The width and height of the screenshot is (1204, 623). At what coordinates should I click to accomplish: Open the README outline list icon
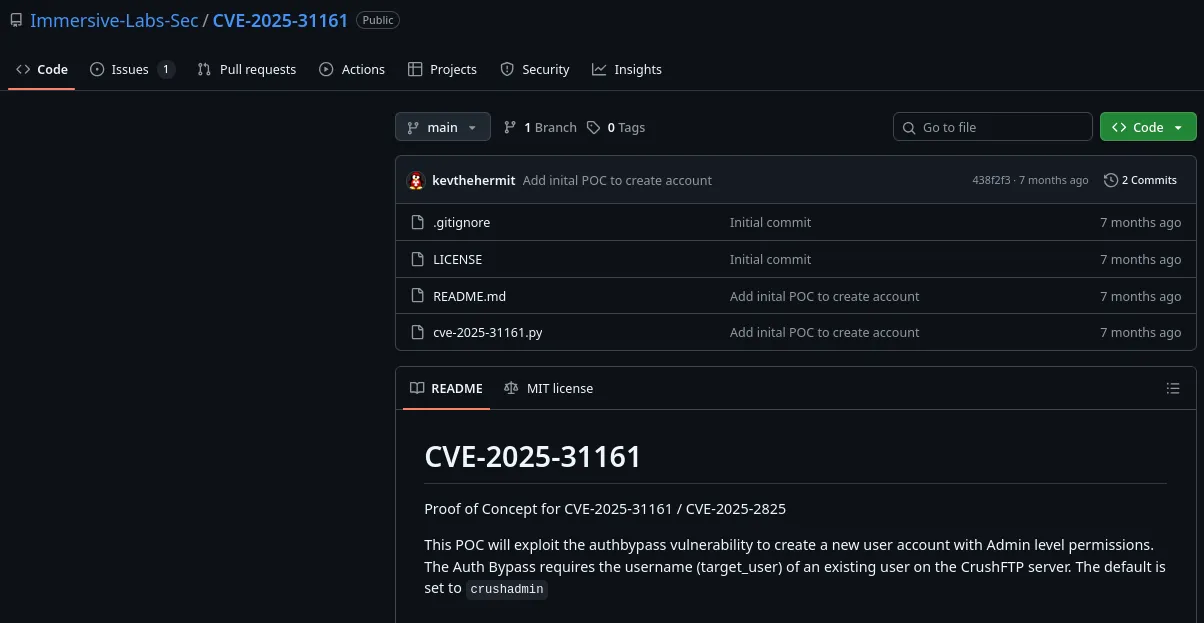(1173, 388)
